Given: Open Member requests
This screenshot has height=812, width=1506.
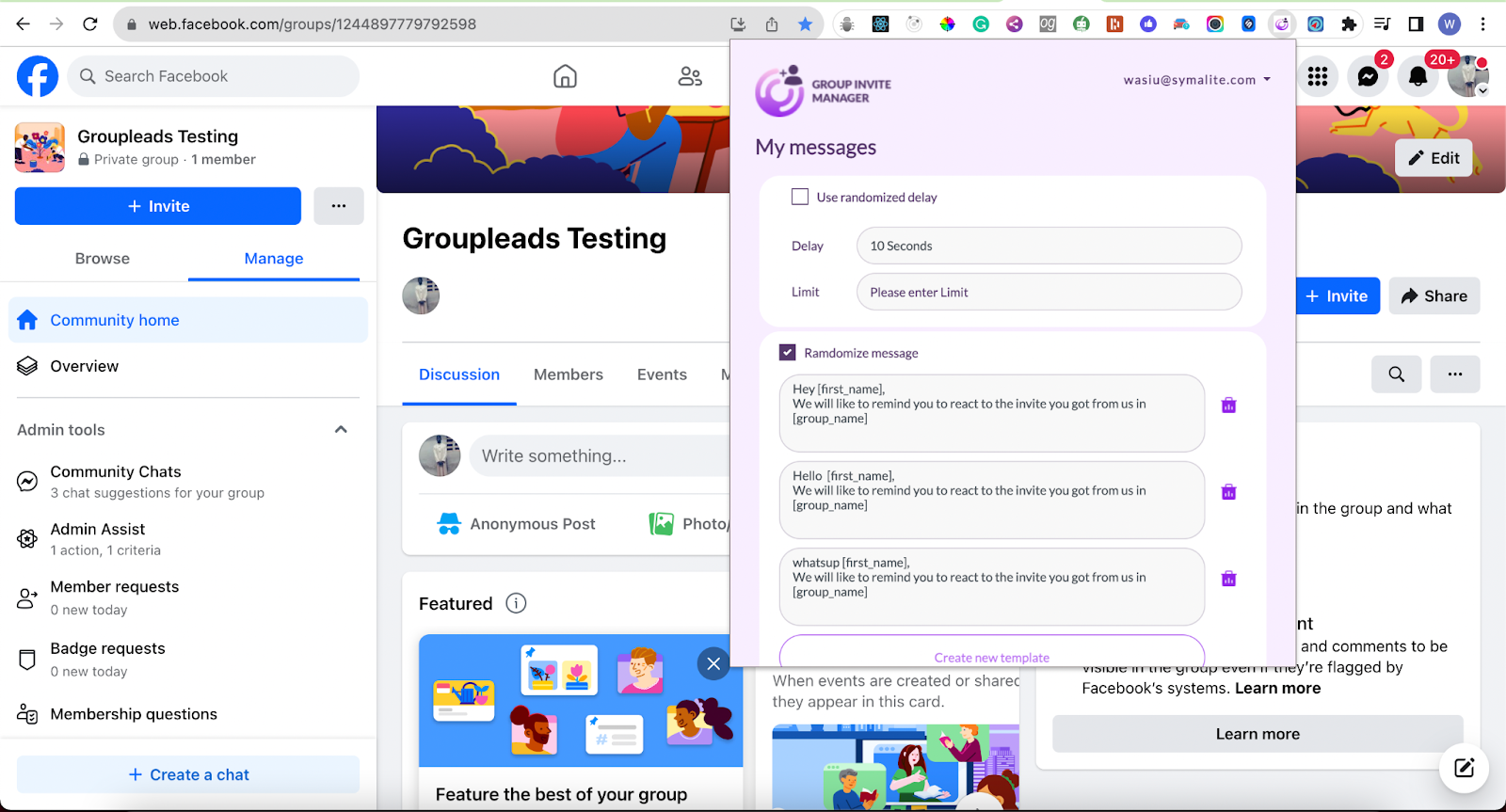Looking at the screenshot, I should tap(188, 597).
